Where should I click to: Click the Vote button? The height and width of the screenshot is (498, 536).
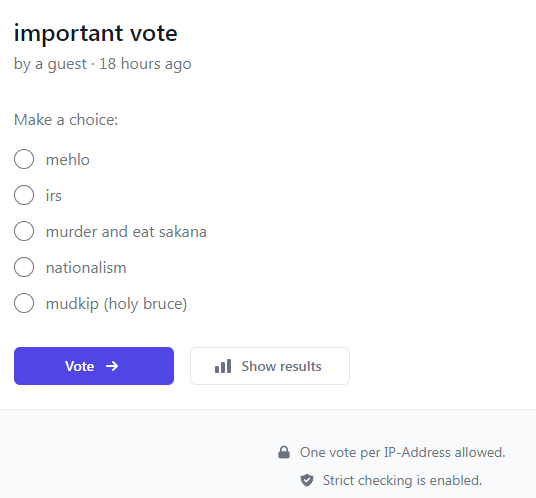pos(94,366)
